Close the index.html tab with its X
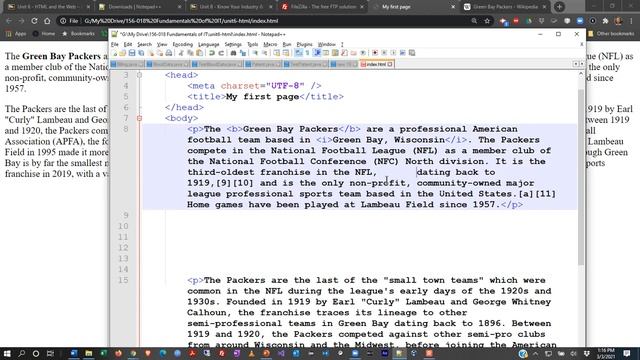 390,64
